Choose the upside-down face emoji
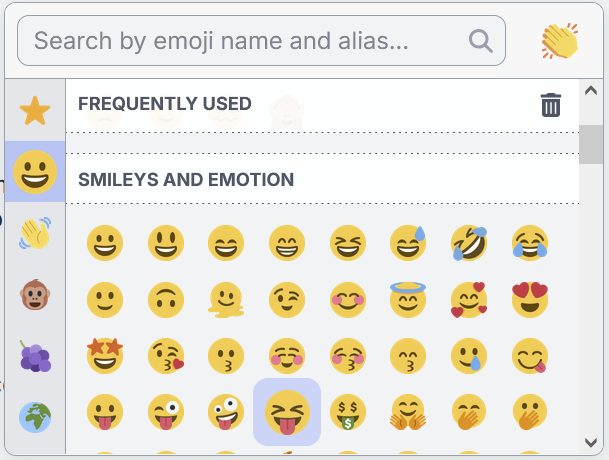The image size is (609, 460). (x=165, y=299)
